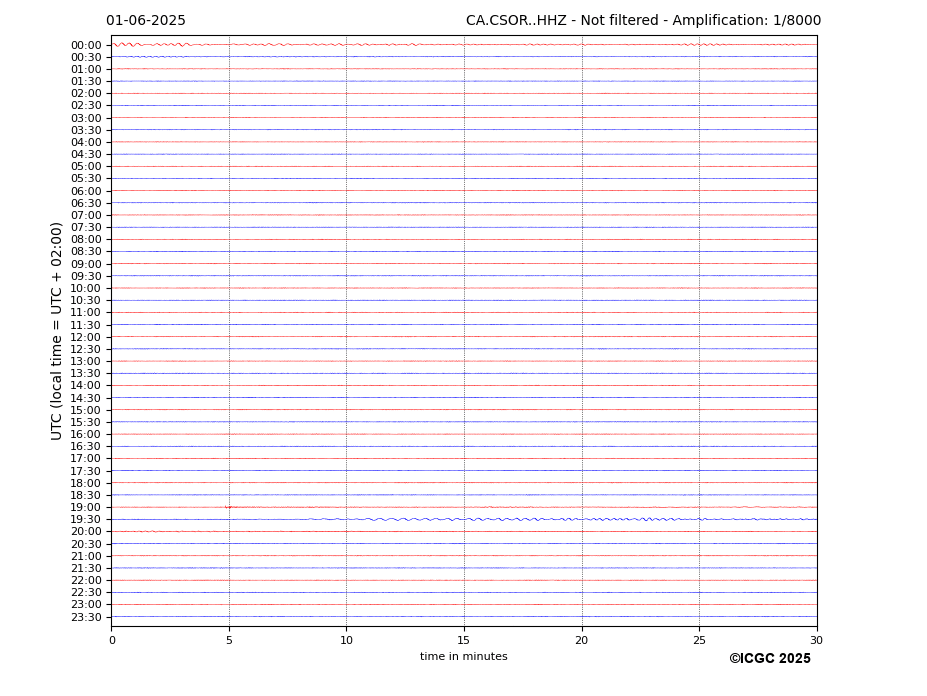Select the 19:30 time row label
The width and height of the screenshot is (927, 696).
[86, 520]
